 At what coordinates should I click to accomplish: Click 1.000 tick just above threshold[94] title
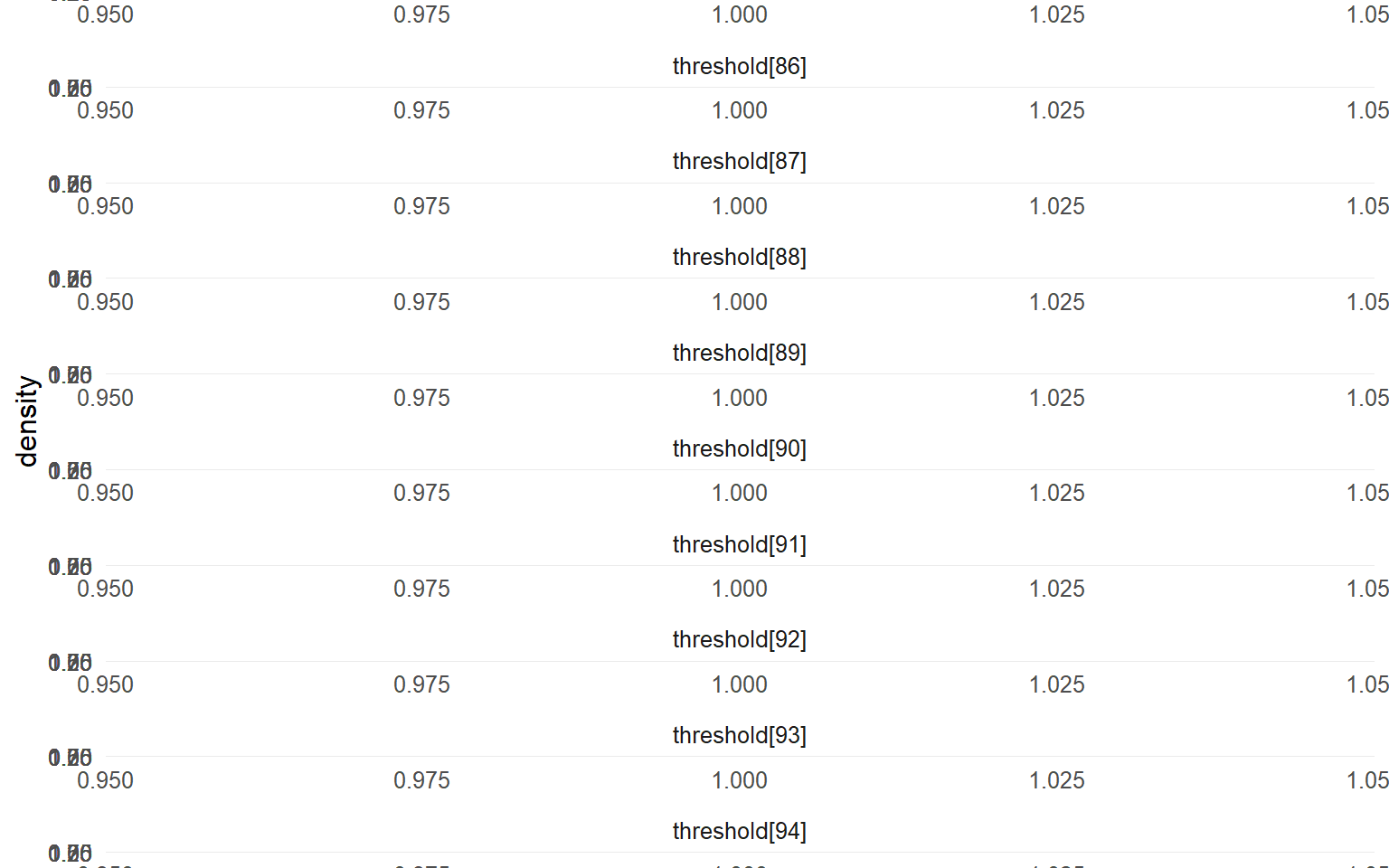[x=739, y=780]
